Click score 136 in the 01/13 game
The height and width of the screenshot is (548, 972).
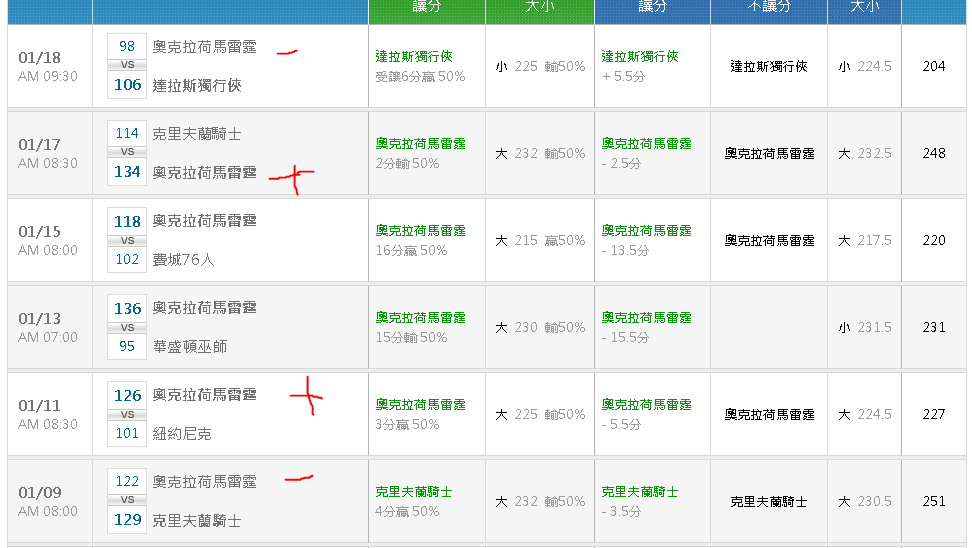127,308
